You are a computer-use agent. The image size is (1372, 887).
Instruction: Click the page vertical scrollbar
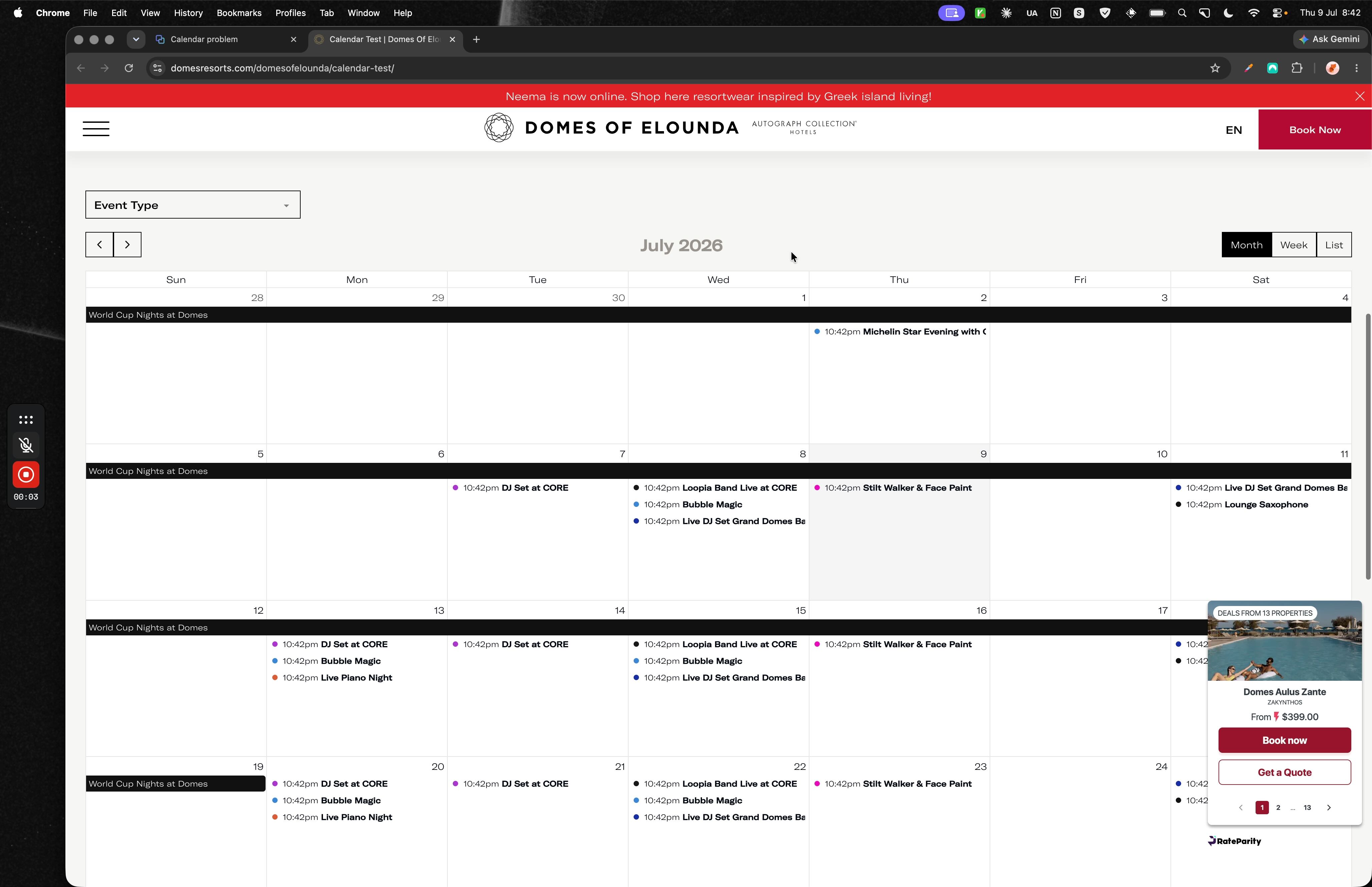1368,447
